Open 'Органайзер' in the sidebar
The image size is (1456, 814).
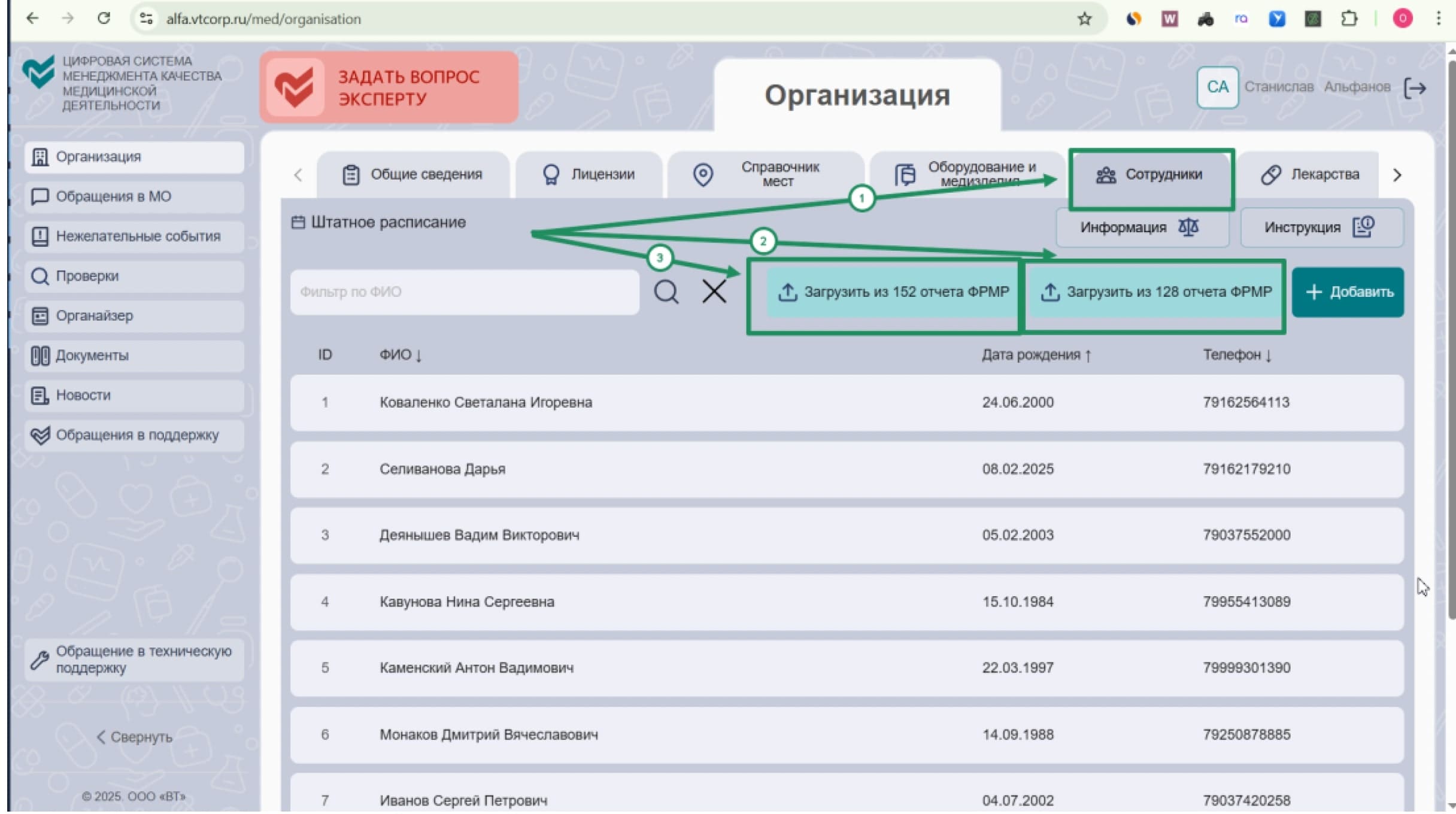[134, 315]
